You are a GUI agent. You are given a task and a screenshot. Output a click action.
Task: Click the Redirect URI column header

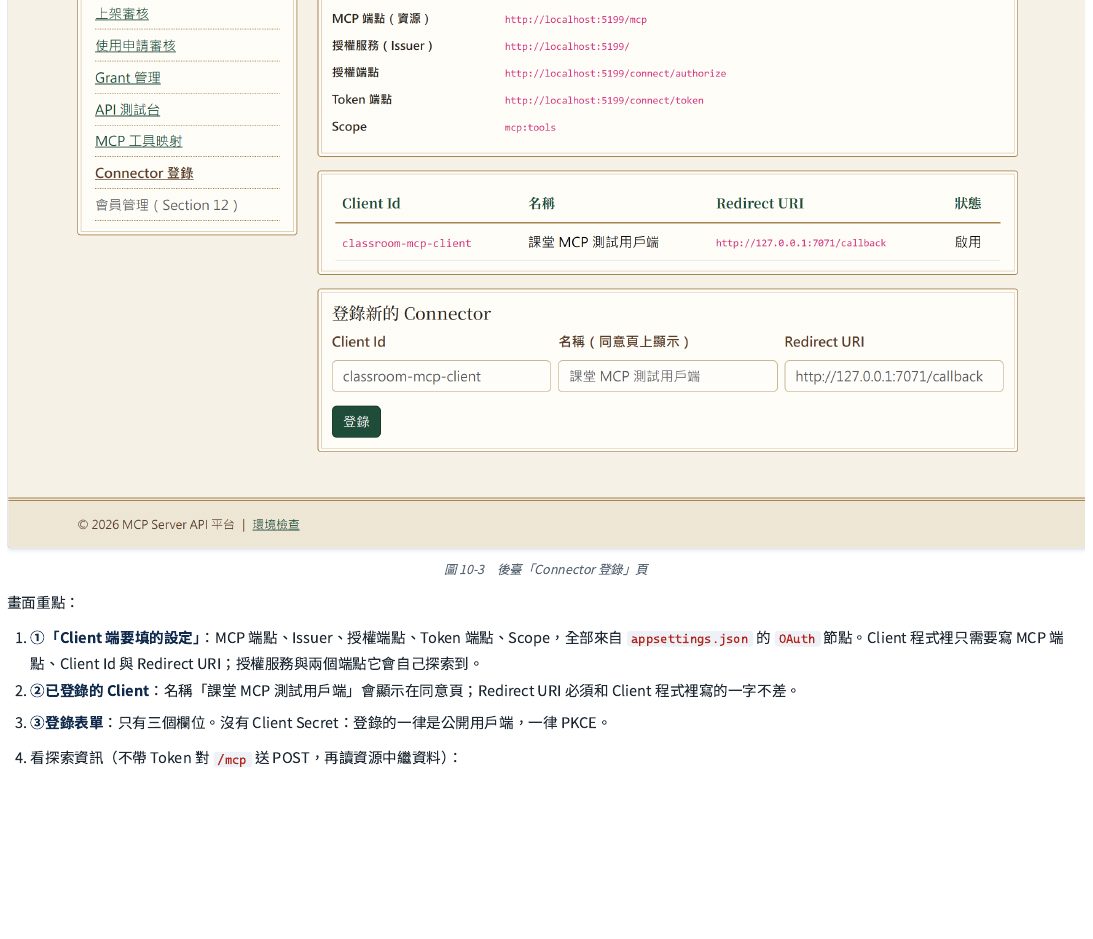point(760,204)
